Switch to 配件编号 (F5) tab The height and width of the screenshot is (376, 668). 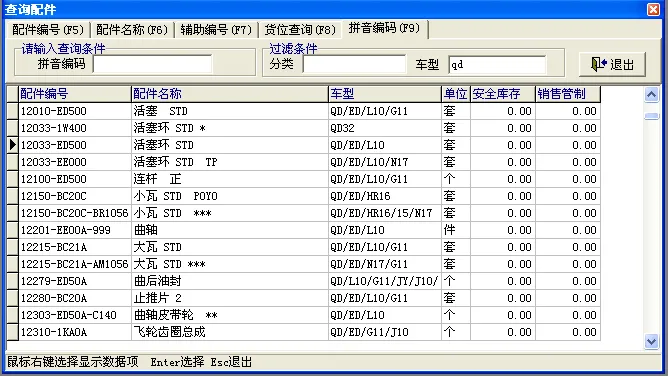tap(48, 30)
